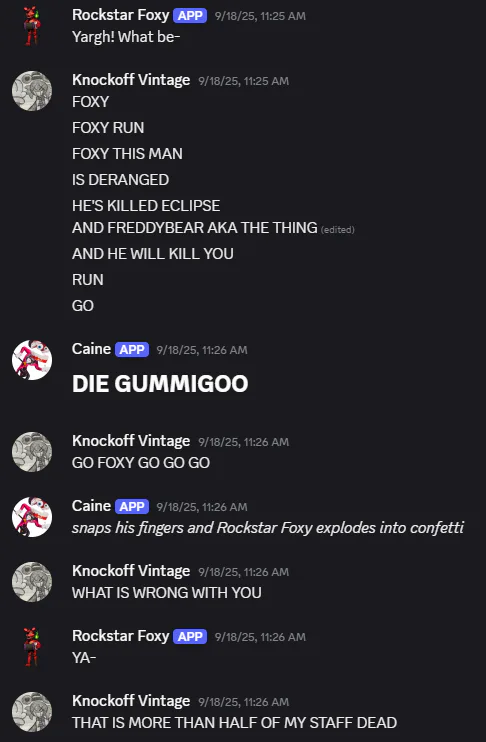Click the italic snaps his fingers message
Screen dimensions: 486x742
[x=268, y=528]
